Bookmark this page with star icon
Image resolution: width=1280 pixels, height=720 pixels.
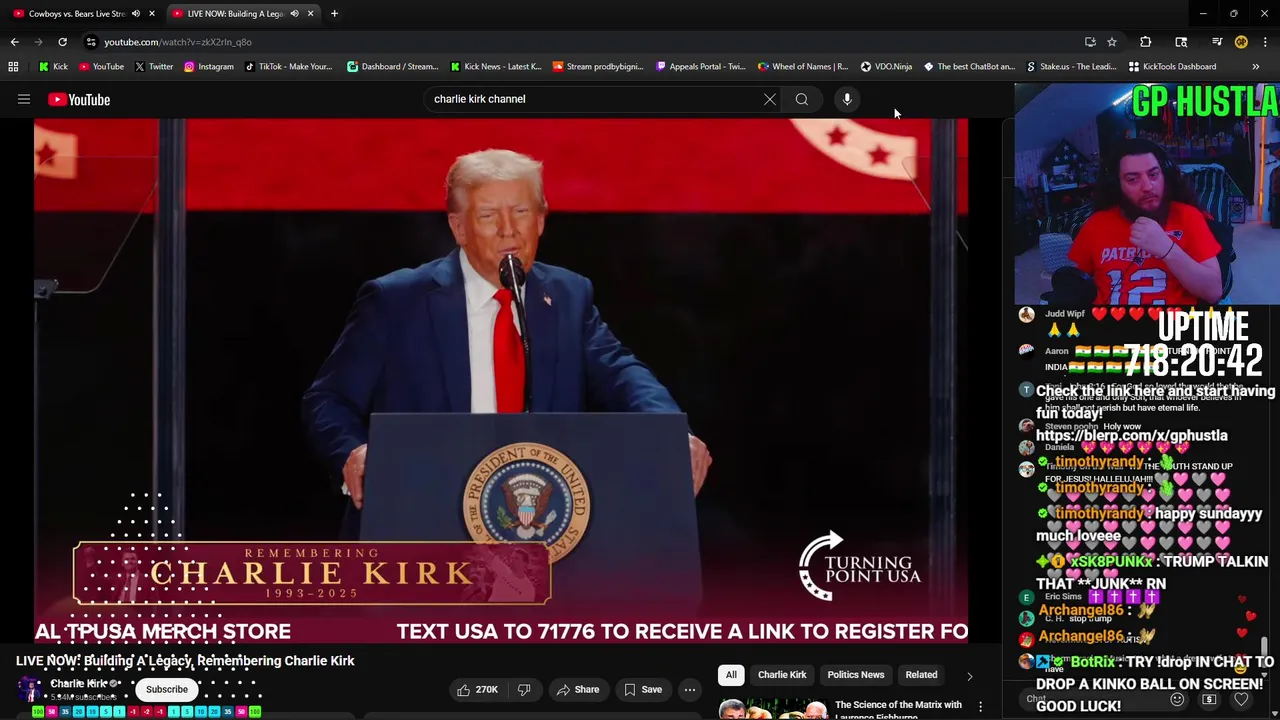click(1112, 42)
